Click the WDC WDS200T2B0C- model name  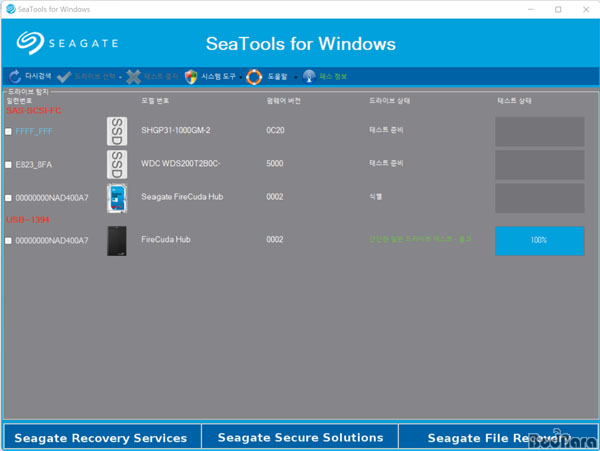point(181,164)
